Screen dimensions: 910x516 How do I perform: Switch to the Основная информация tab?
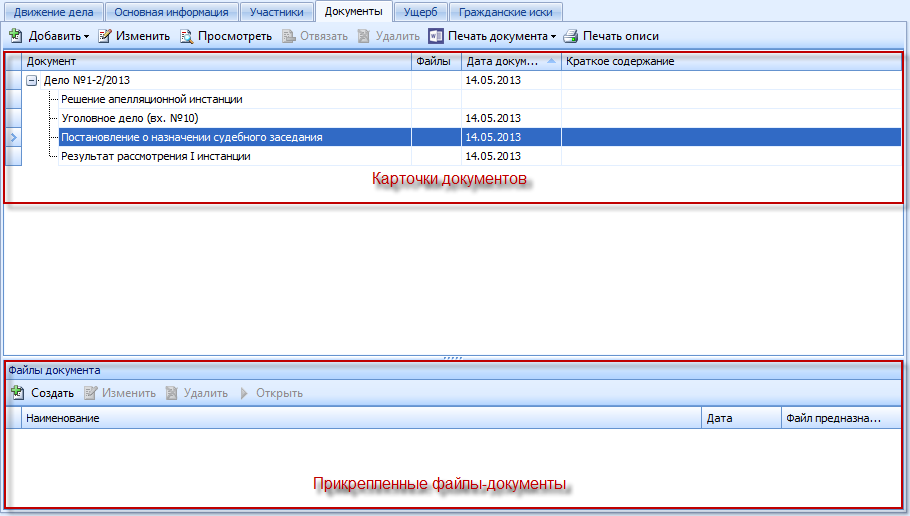pos(171,12)
